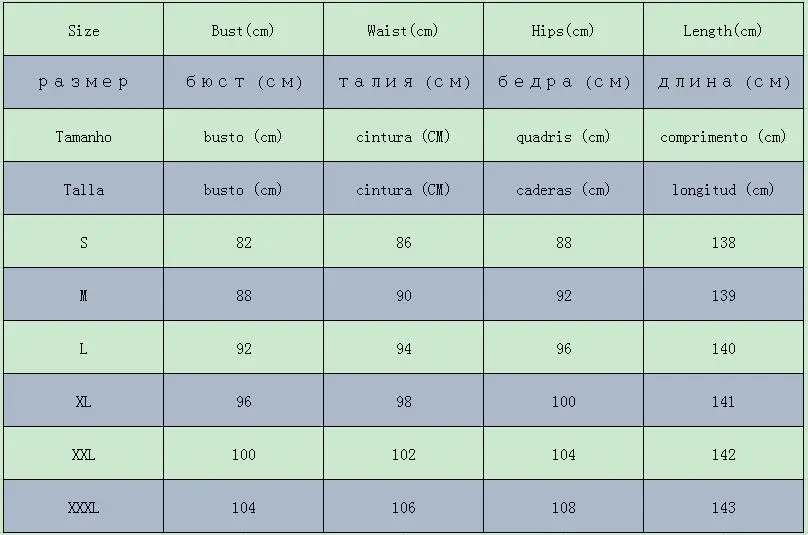Select the Hips(cm) column header
This screenshot has height=535, width=808.
tap(563, 31)
